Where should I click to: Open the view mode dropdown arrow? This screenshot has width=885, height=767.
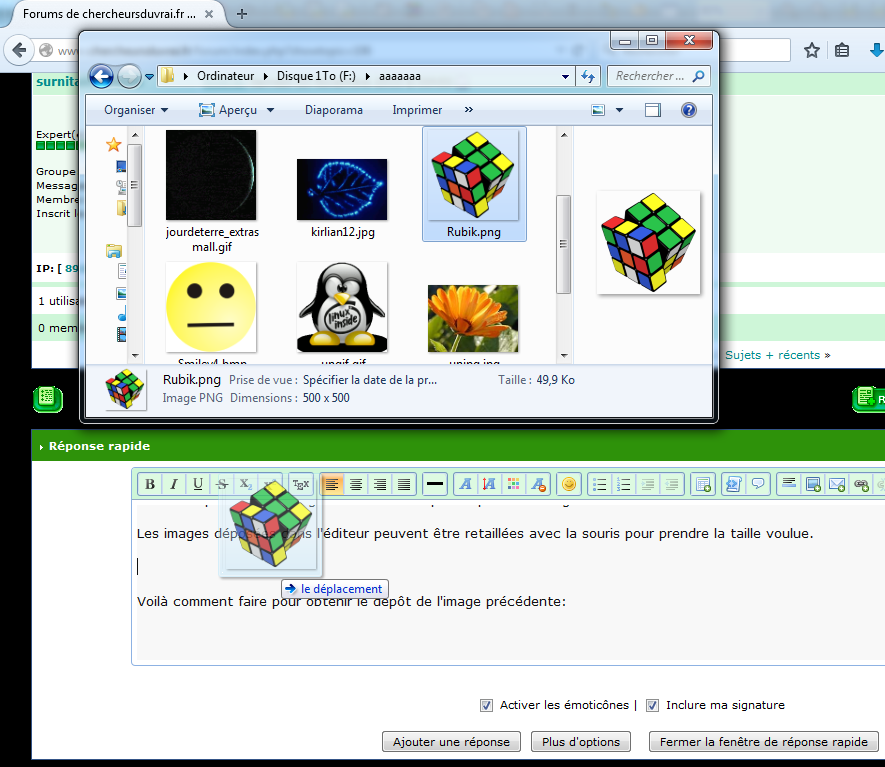coord(619,110)
